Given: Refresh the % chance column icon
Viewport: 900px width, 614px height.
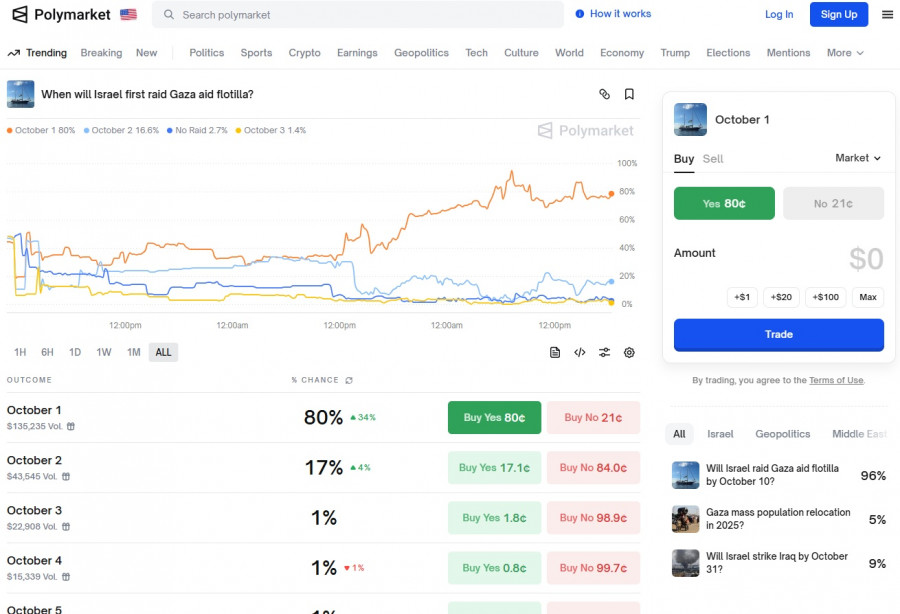Looking at the screenshot, I should 349,380.
